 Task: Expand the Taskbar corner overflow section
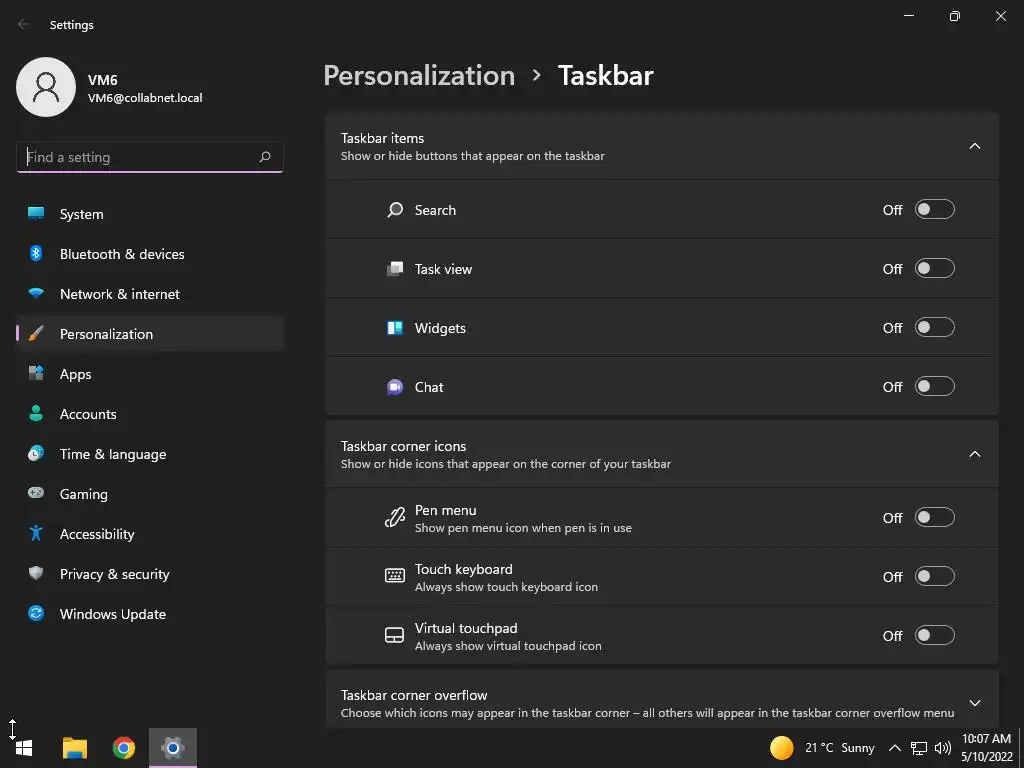(x=975, y=703)
